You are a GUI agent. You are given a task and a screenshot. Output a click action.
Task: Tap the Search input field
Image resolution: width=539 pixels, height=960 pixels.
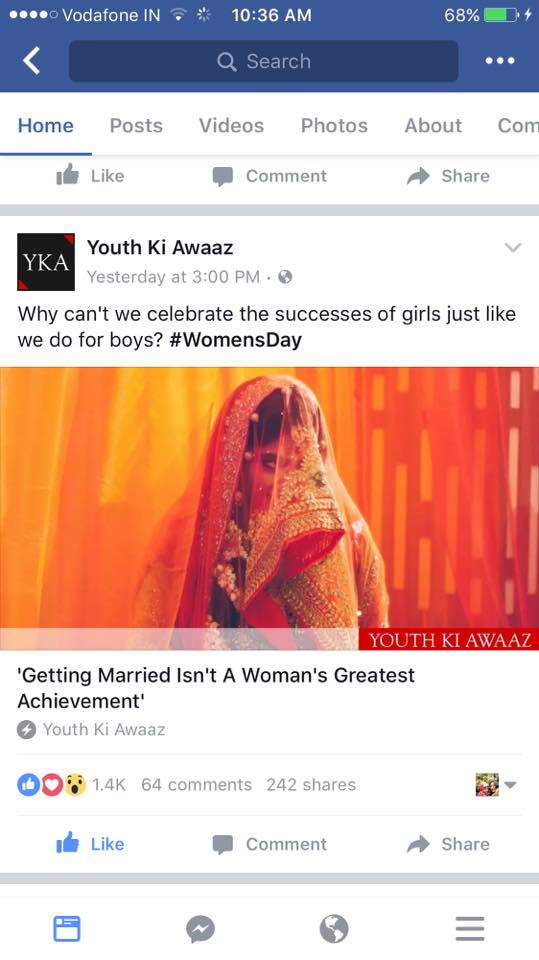pyautogui.click(x=263, y=61)
